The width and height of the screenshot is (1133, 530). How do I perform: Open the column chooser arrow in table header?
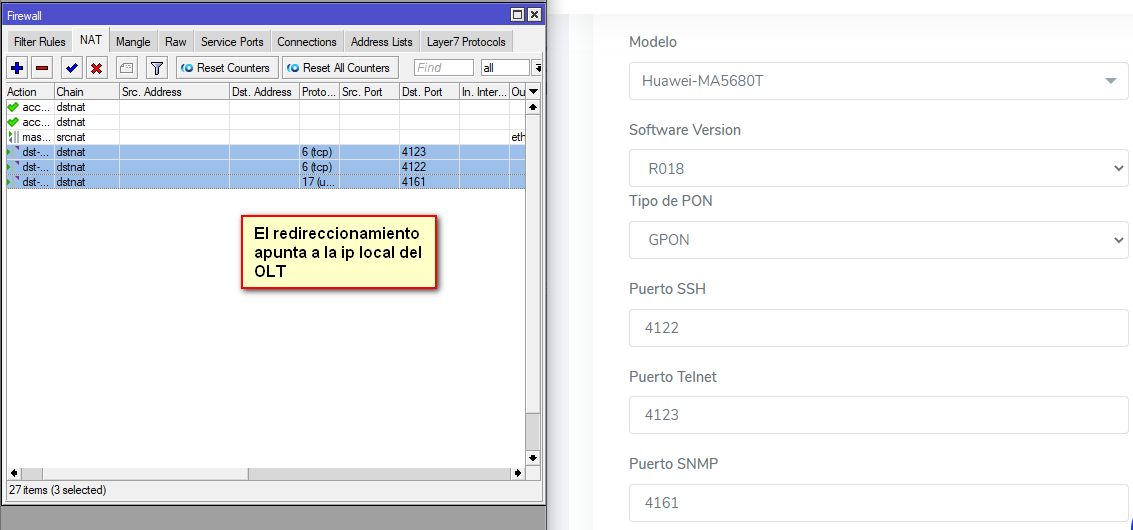(533, 92)
